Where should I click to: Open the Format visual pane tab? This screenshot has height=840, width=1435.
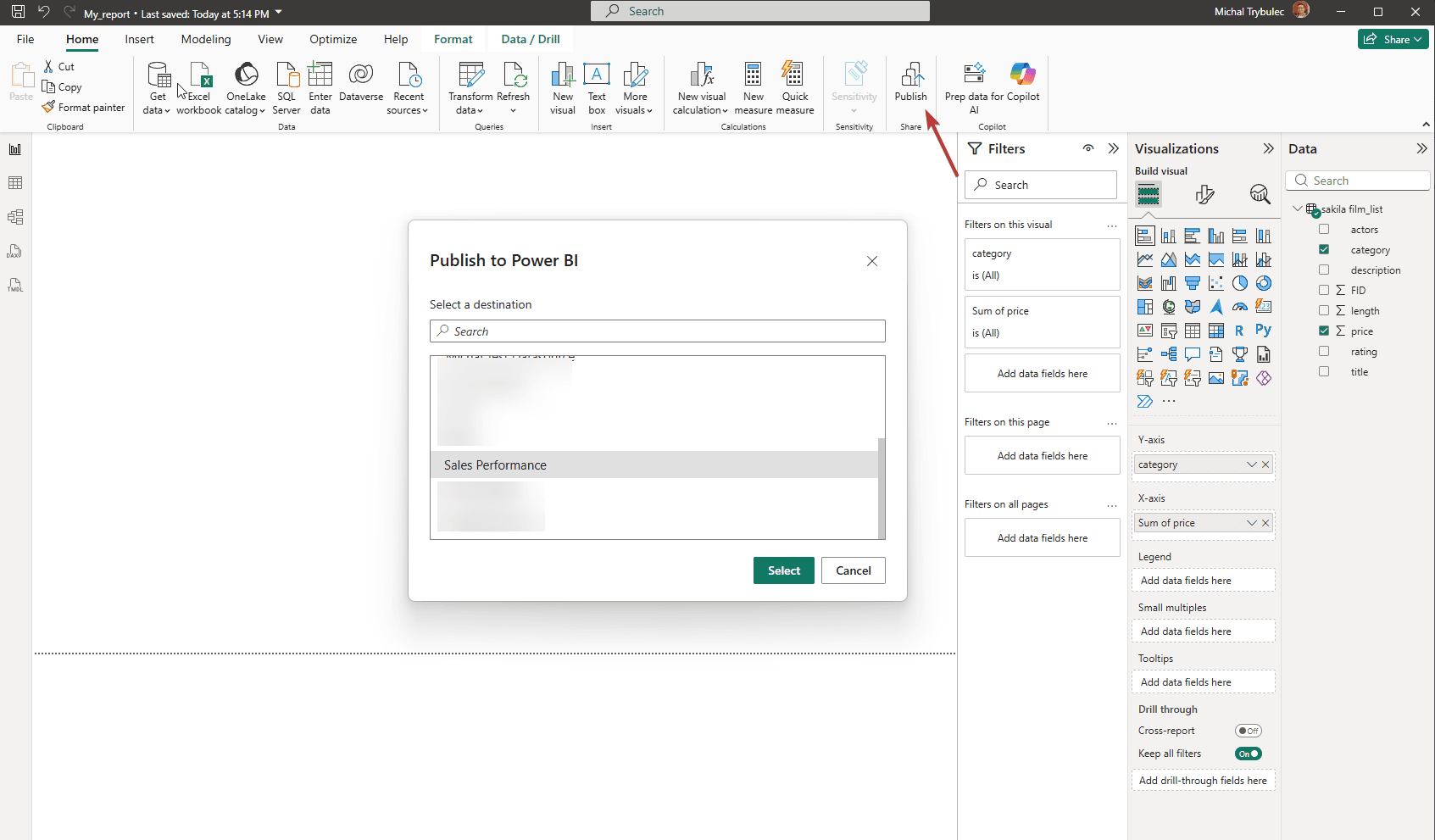(x=1204, y=195)
